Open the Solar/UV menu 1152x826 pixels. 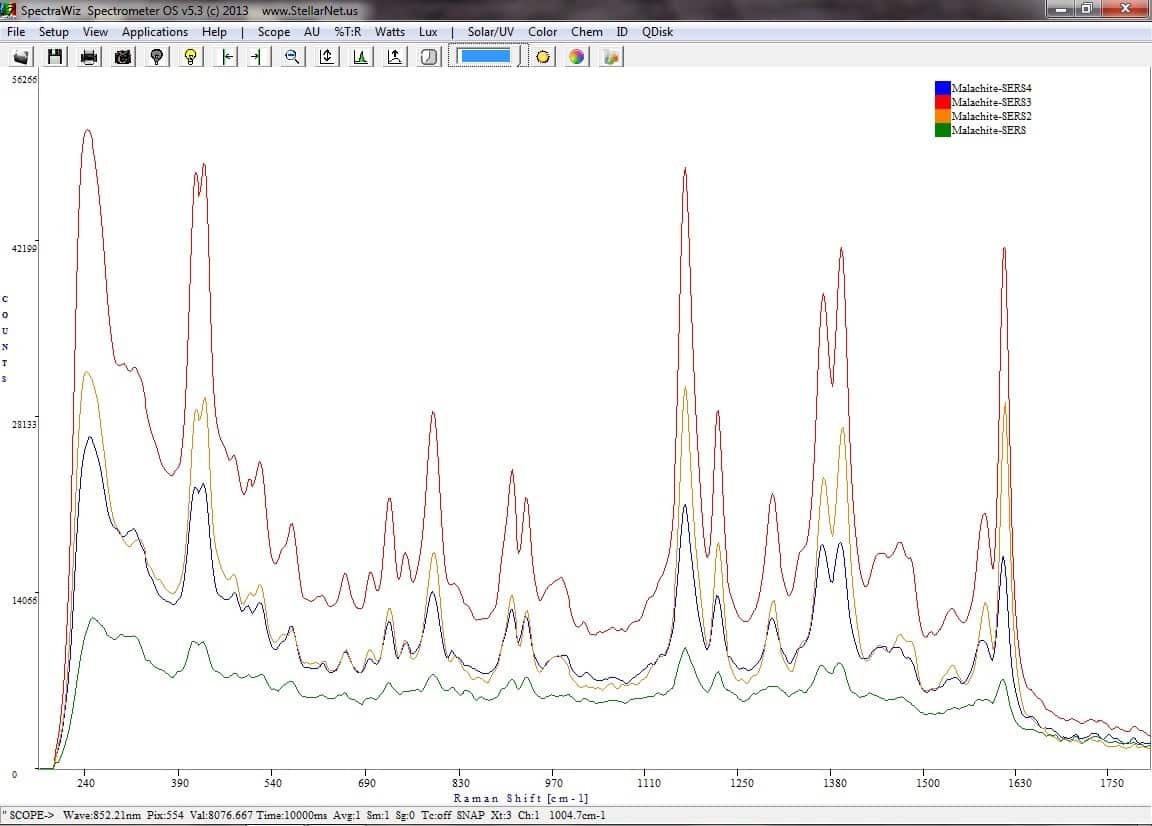tap(491, 32)
